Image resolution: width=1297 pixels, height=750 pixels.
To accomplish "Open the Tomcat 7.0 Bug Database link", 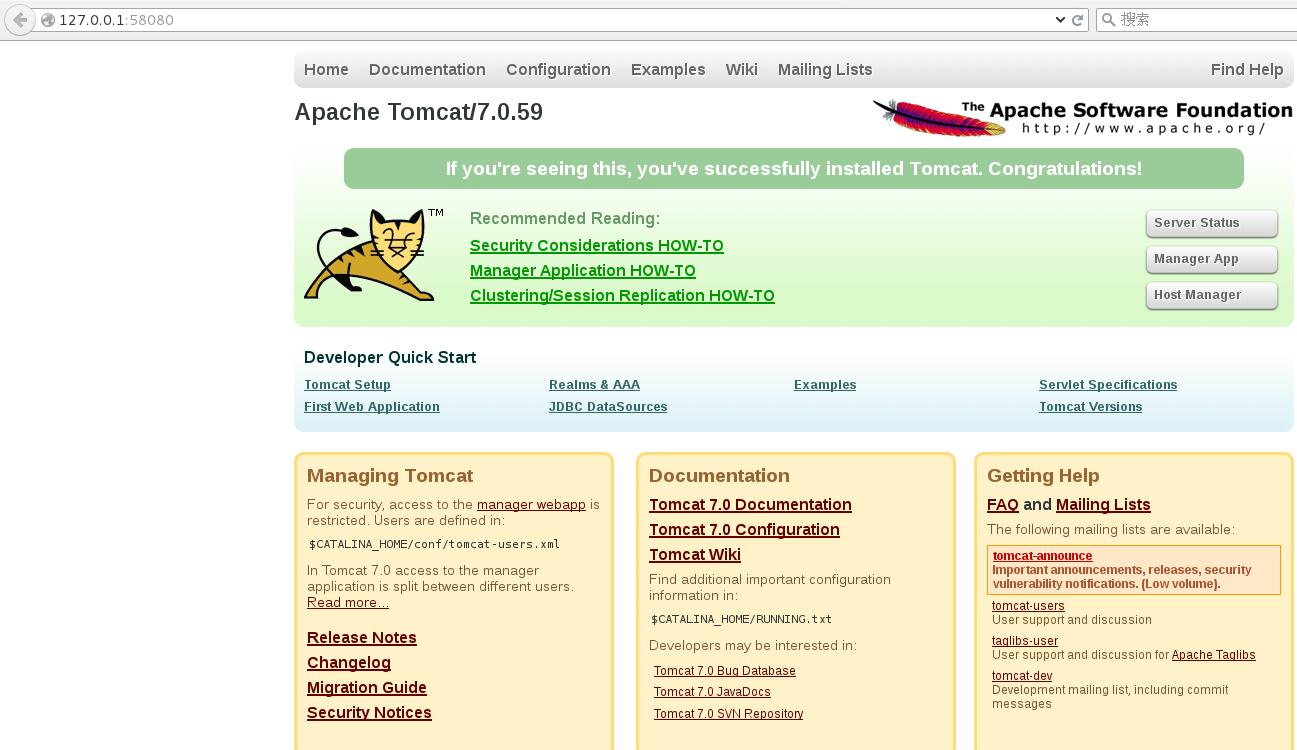I will pyautogui.click(x=725, y=671).
